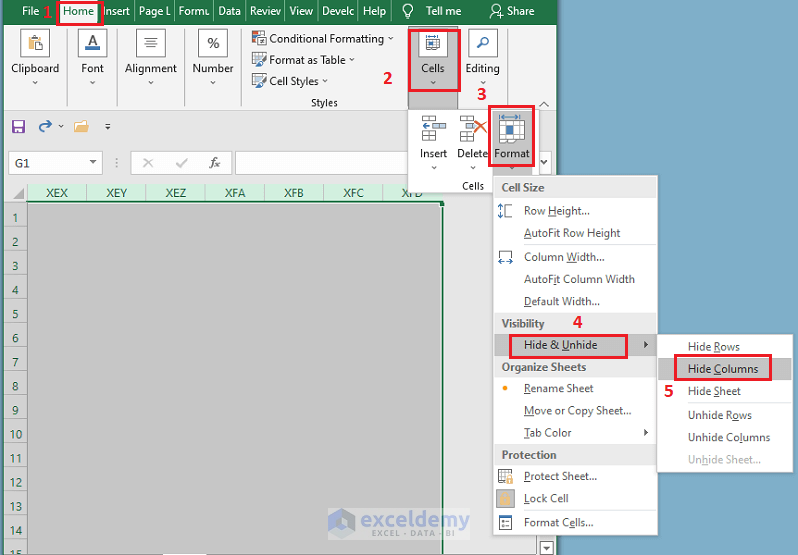Open Cell Styles dropdown
The width and height of the screenshot is (798, 555).
pos(290,81)
